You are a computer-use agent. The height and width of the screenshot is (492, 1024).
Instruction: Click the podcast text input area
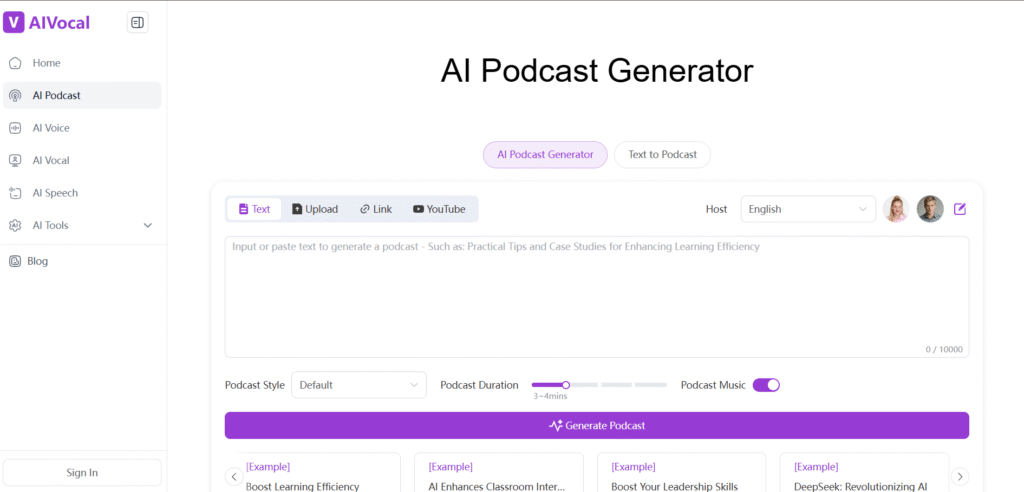pyautogui.click(x=597, y=297)
